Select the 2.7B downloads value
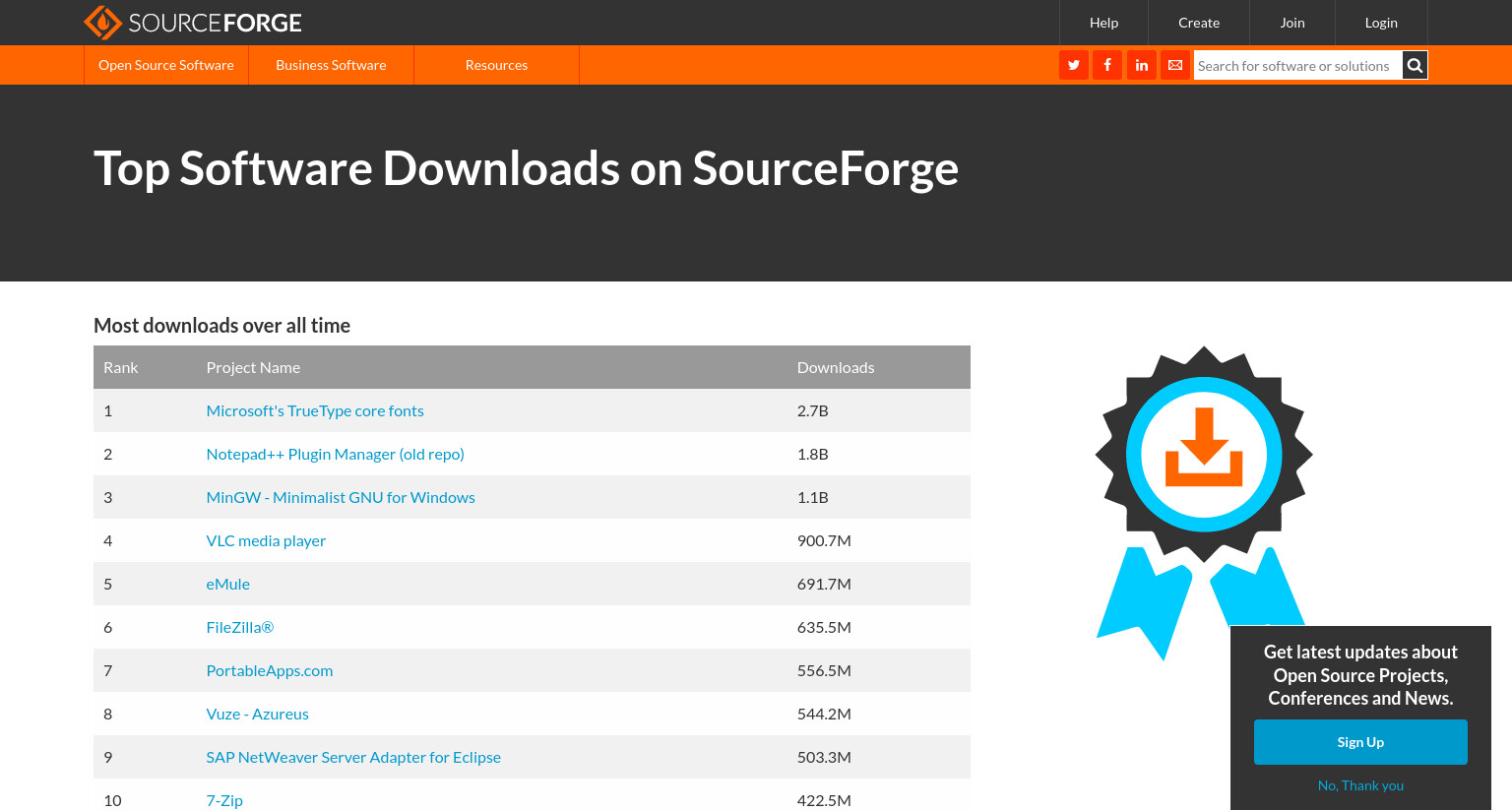Image resolution: width=1512 pixels, height=811 pixels. point(813,410)
